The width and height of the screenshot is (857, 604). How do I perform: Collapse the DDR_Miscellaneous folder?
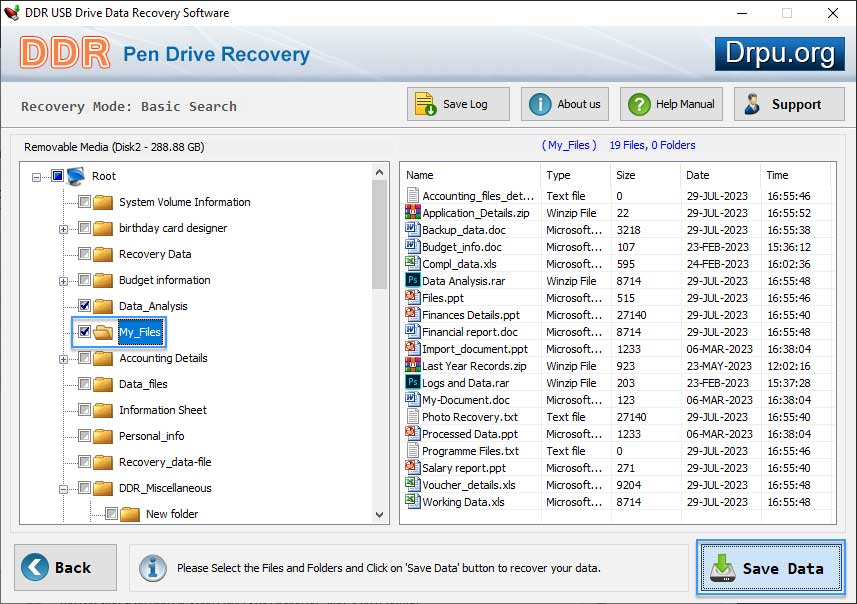(x=63, y=489)
